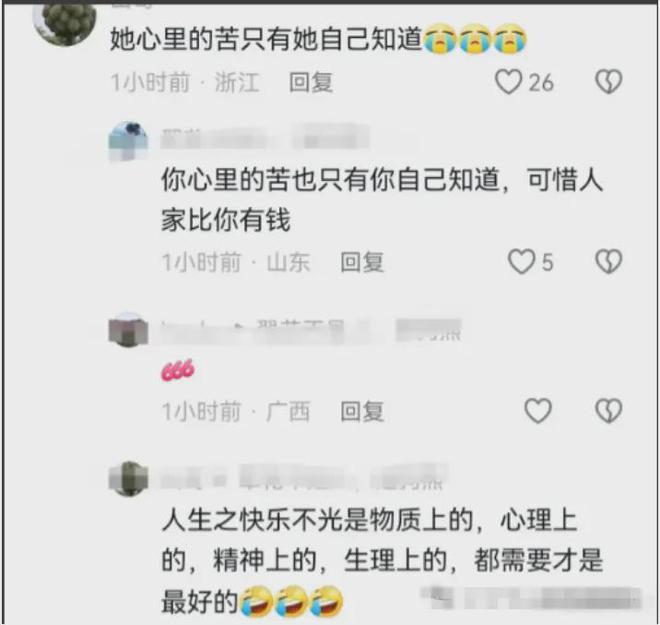Dislike the Guangxi 666 comment

click(x=608, y=411)
